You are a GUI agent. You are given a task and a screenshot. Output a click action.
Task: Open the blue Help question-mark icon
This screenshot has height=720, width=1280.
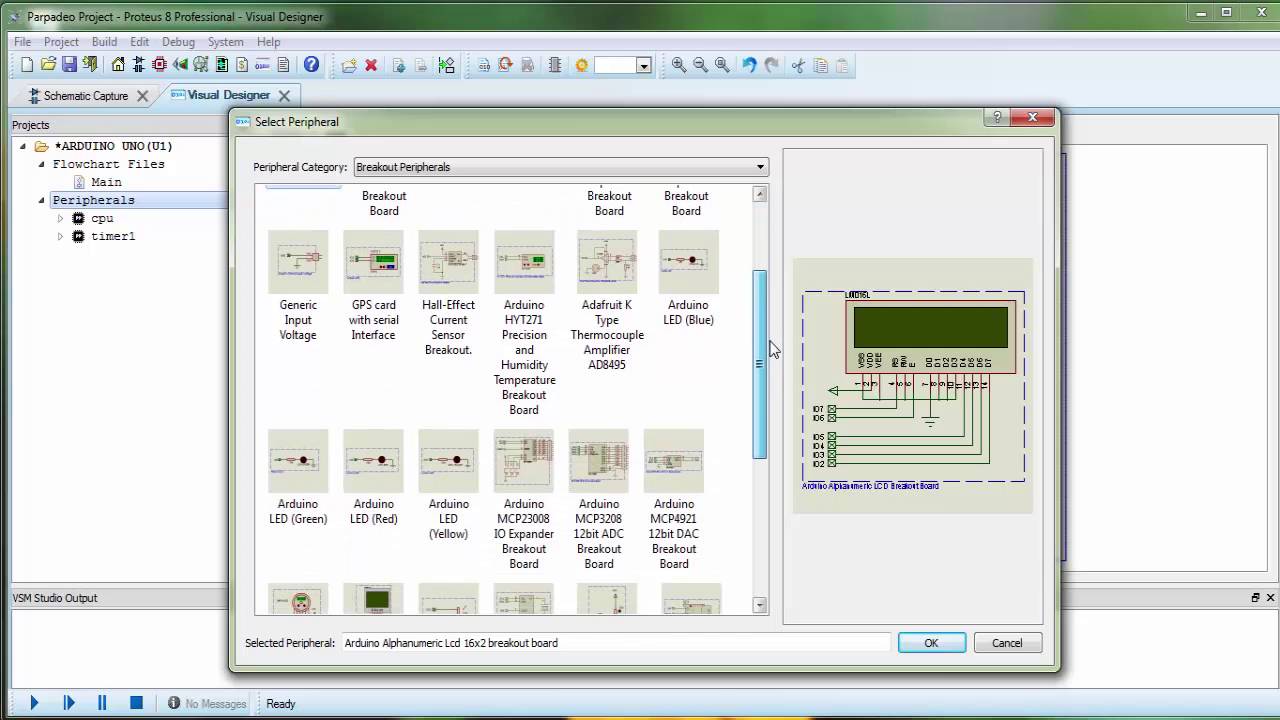(x=312, y=65)
